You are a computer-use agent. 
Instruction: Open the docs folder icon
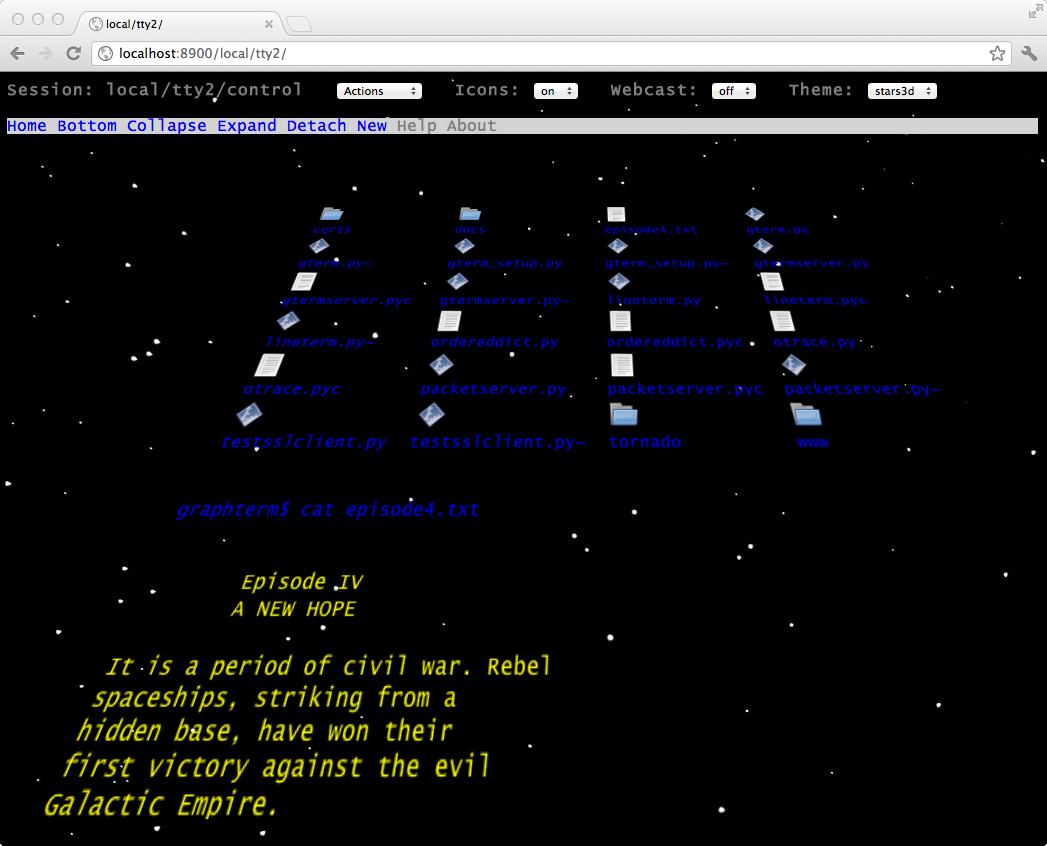tap(470, 212)
